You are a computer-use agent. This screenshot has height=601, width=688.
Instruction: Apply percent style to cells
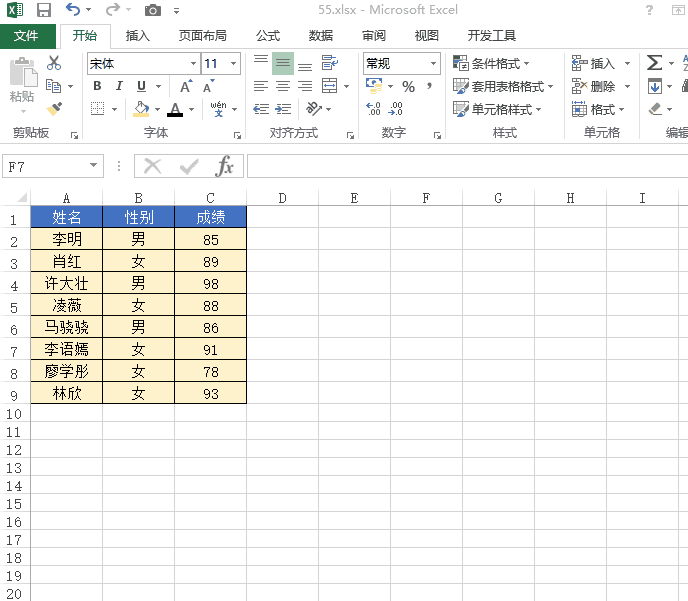coord(408,86)
